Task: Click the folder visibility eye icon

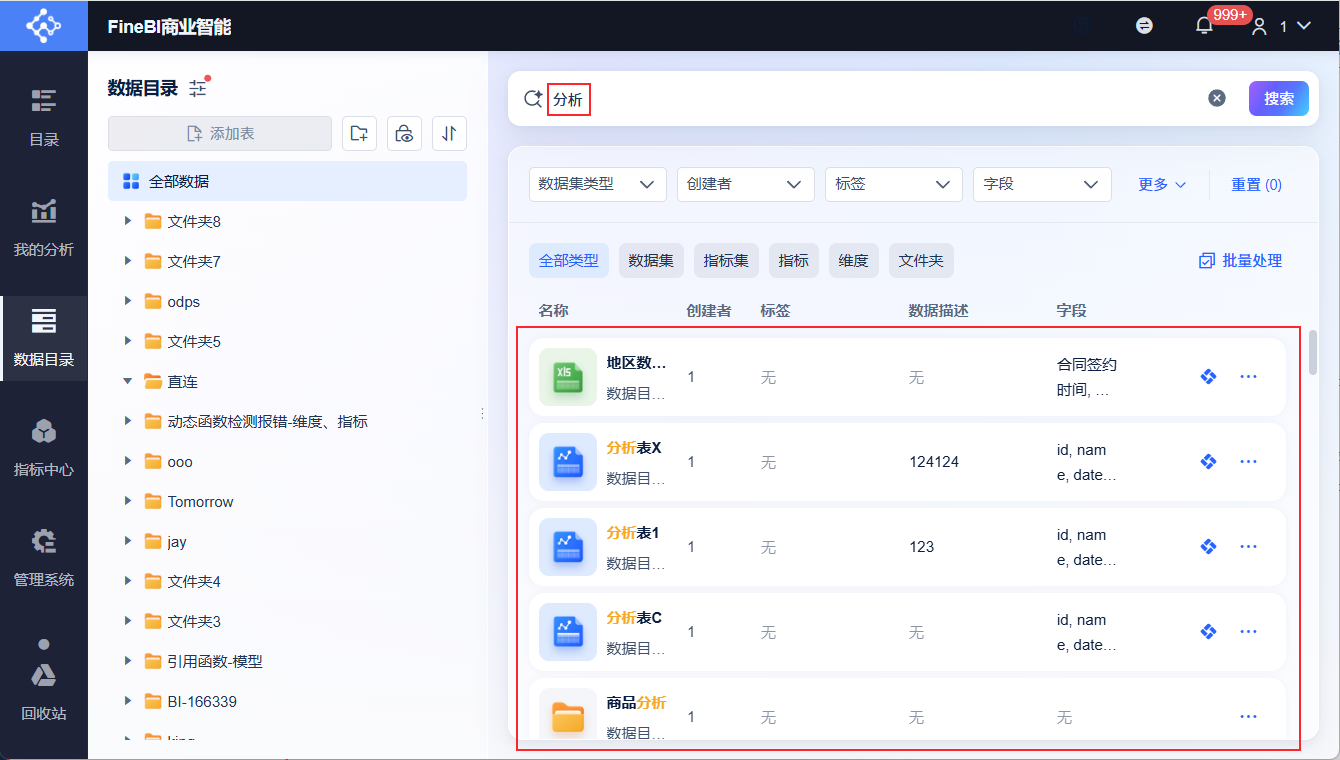Action: pyautogui.click(x=404, y=133)
